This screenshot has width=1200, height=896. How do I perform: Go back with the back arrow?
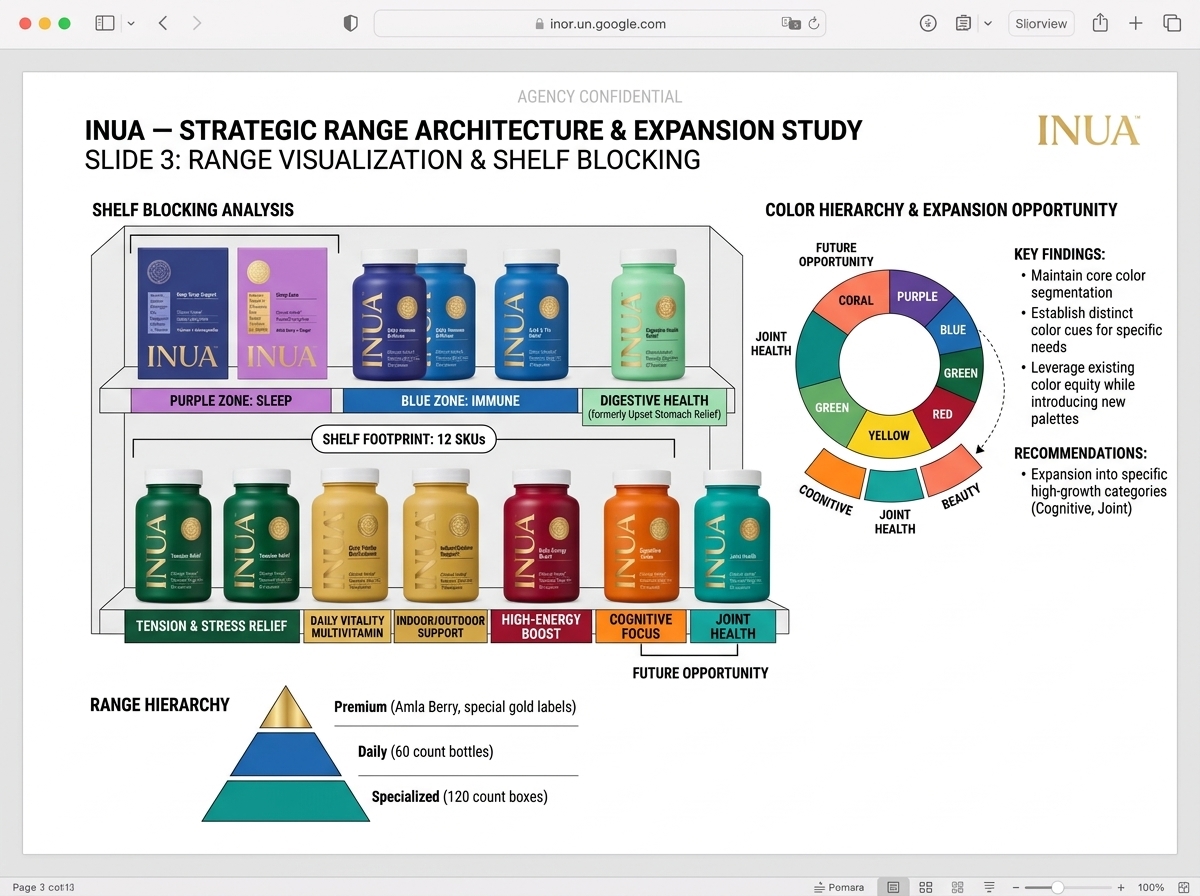coord(163,23)
